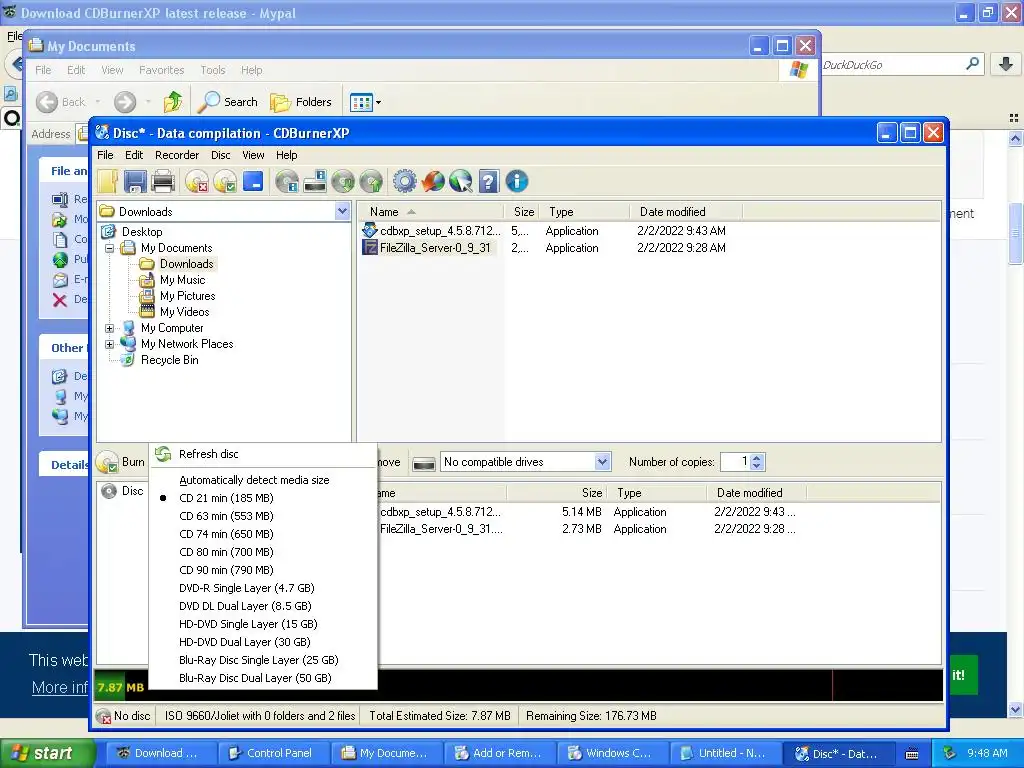Image resolution: width=1024 pixels, height=768 pixels.
Task: Click globe with red arrow update icon
Action: tap(432, 182)
